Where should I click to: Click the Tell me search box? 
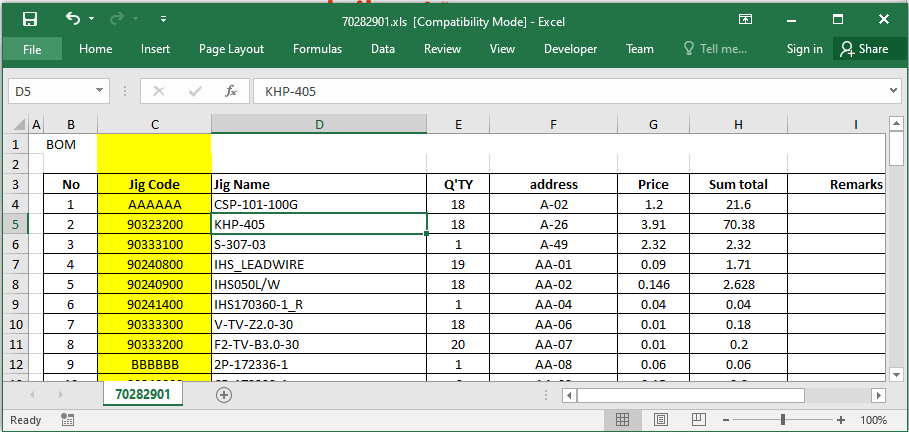pyautogui.click(x=716, y=49)
